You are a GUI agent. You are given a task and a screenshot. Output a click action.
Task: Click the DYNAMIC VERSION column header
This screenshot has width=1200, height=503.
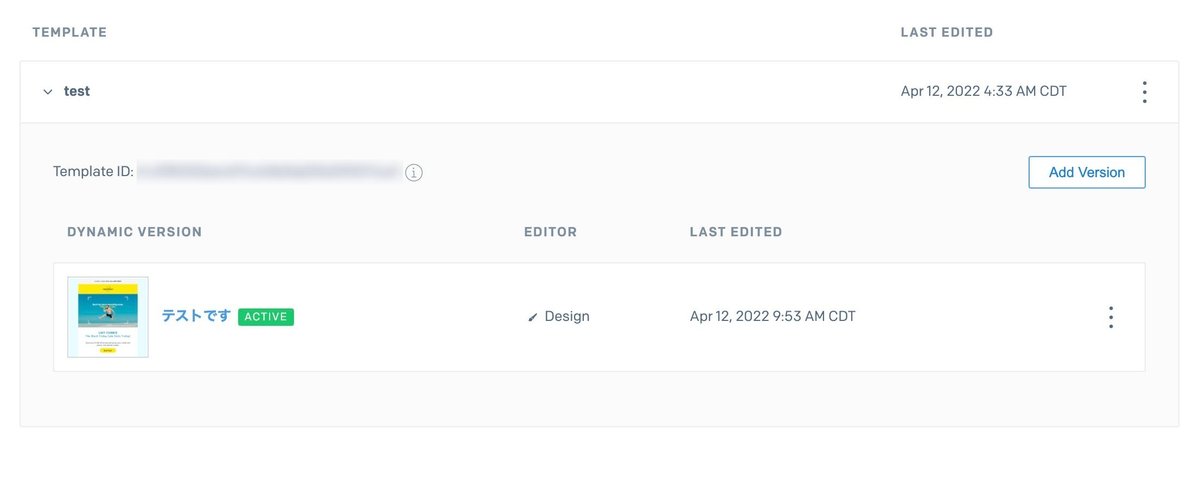click(134, 232)
